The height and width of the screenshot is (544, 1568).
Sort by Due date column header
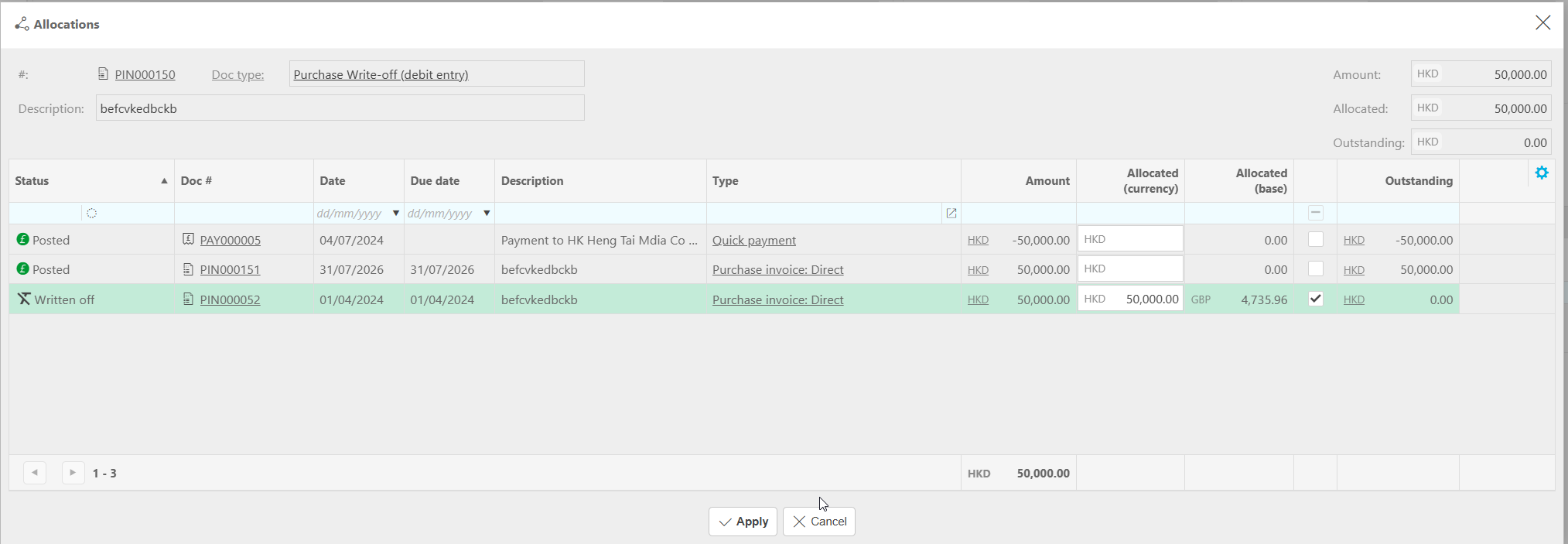tap(449, 180)
